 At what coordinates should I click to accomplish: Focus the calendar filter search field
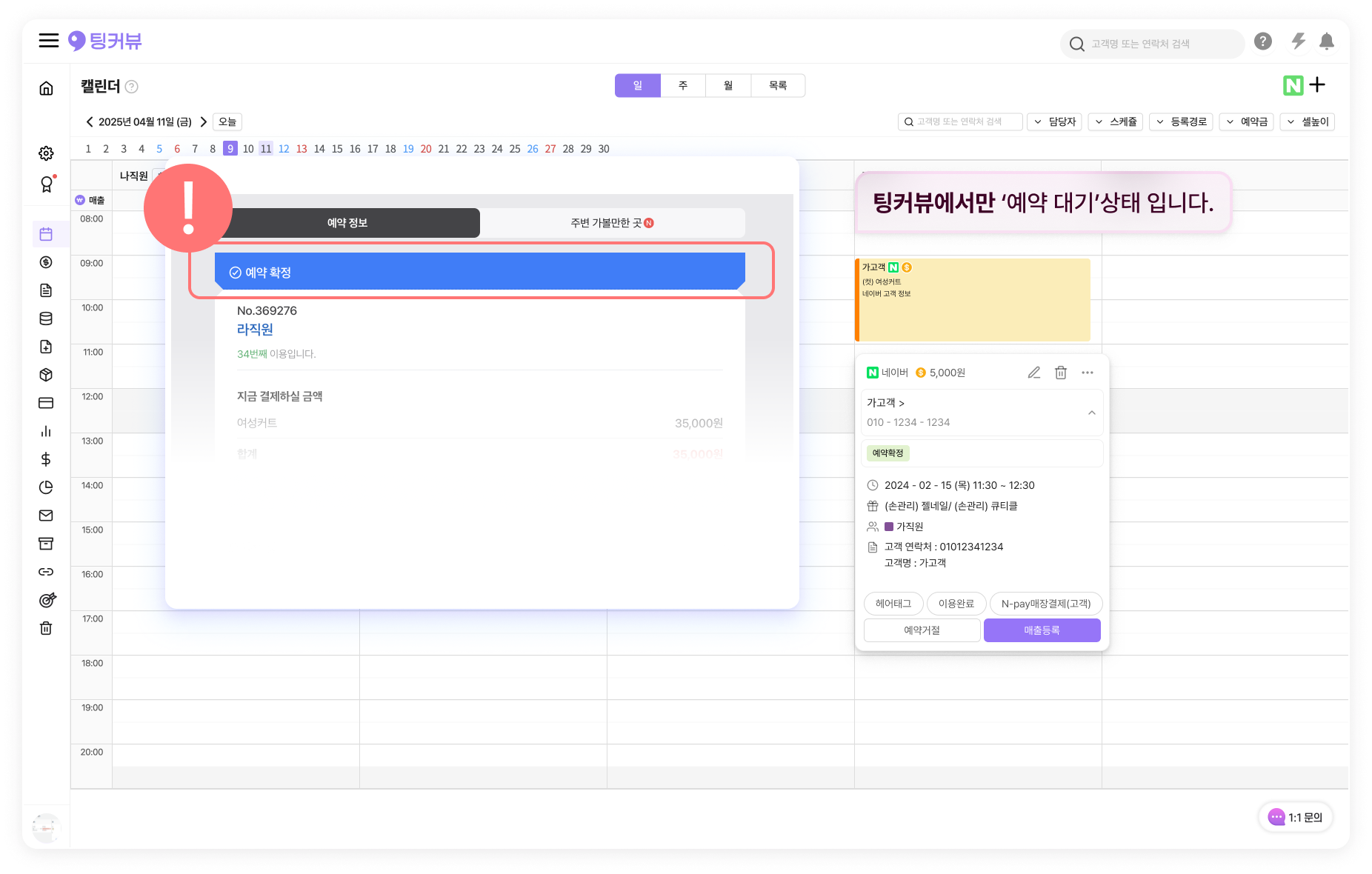click(960, 122)
